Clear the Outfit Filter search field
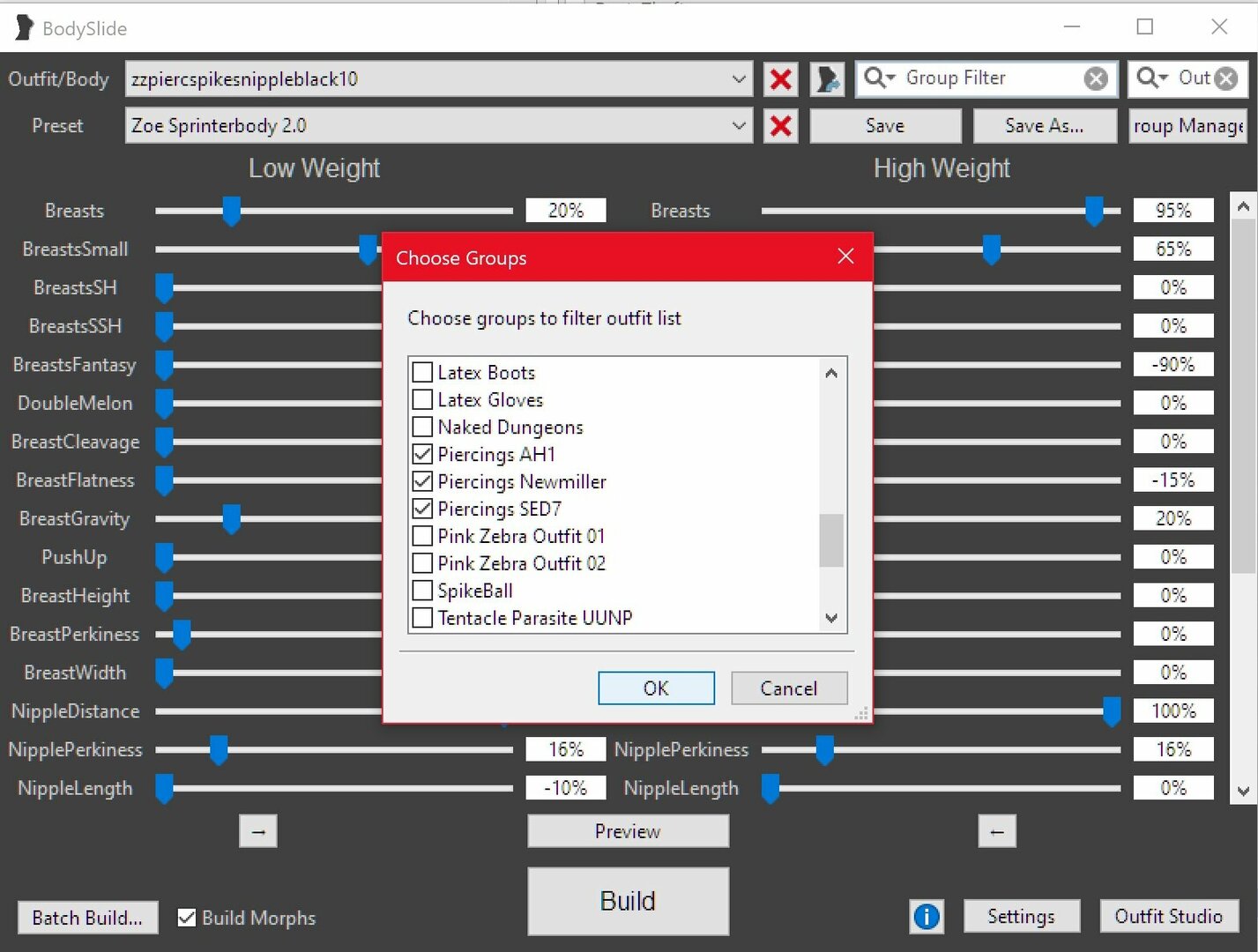1258x952 pixels. click(1226, 79)
